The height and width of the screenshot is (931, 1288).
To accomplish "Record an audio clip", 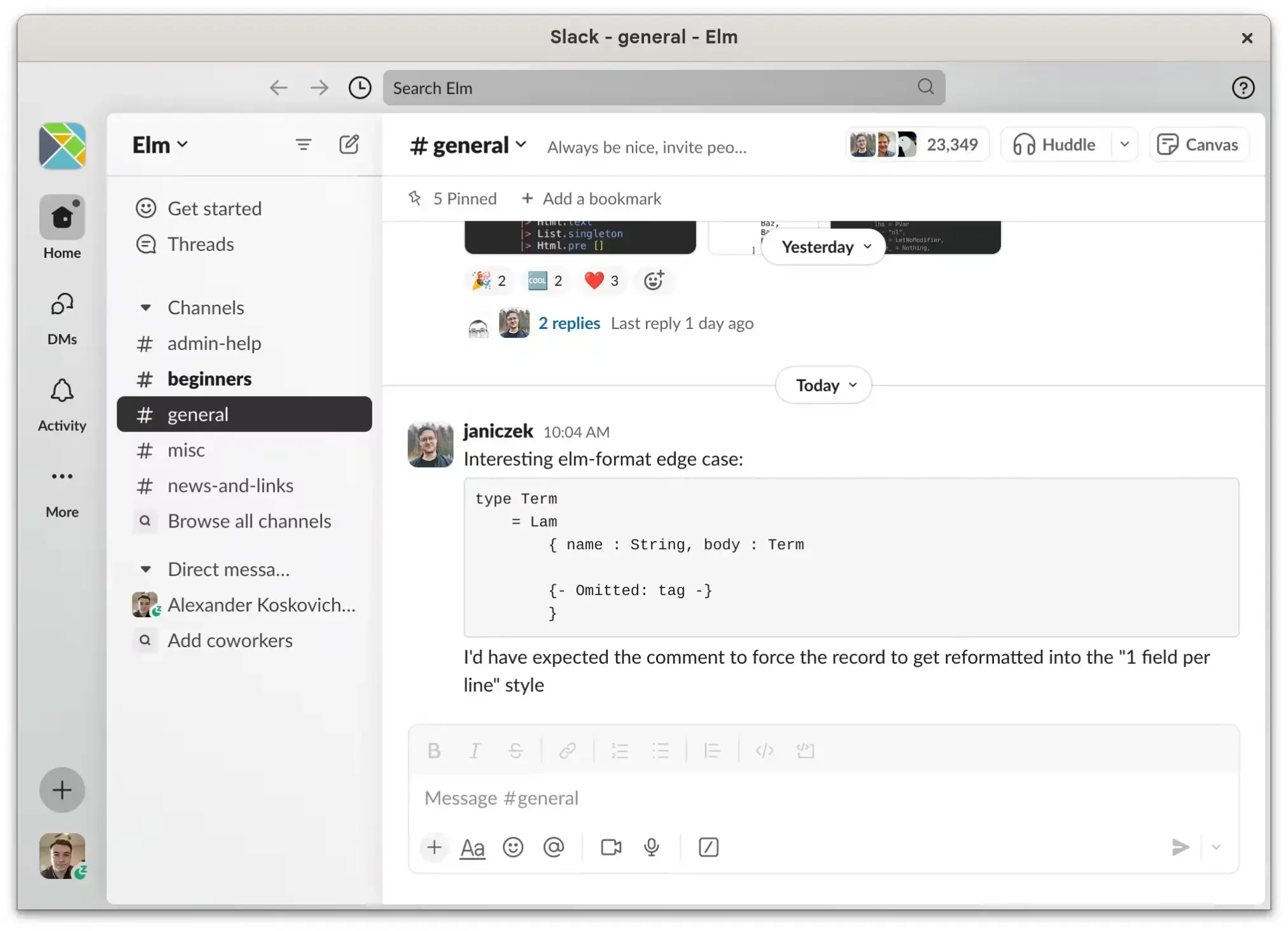I will point(651,847).
